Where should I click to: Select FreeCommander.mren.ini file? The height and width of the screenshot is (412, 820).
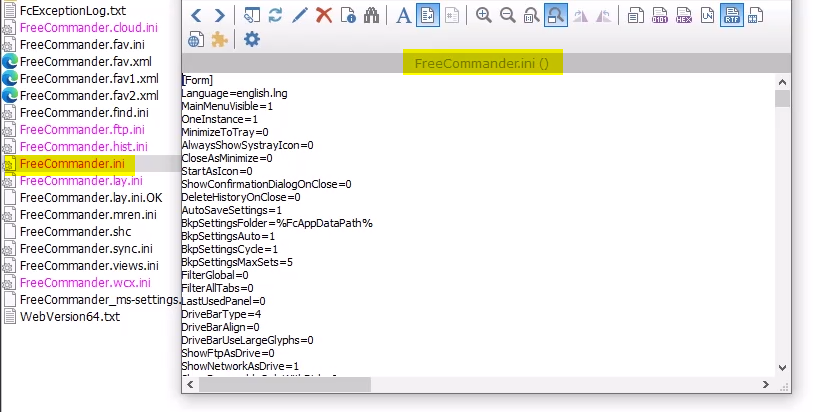point(88,214)
